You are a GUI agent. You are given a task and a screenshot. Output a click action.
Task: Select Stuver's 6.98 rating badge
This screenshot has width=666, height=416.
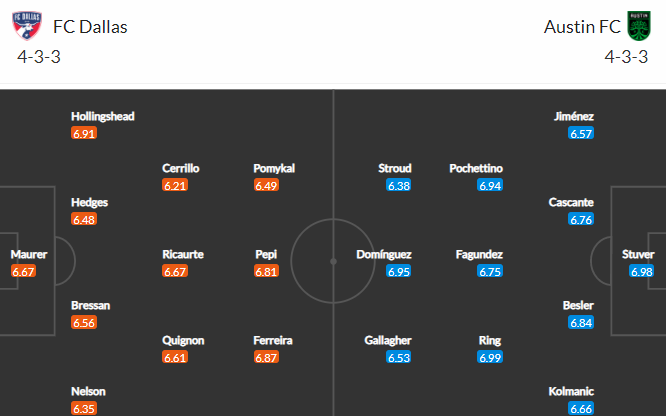pos(641,272)
